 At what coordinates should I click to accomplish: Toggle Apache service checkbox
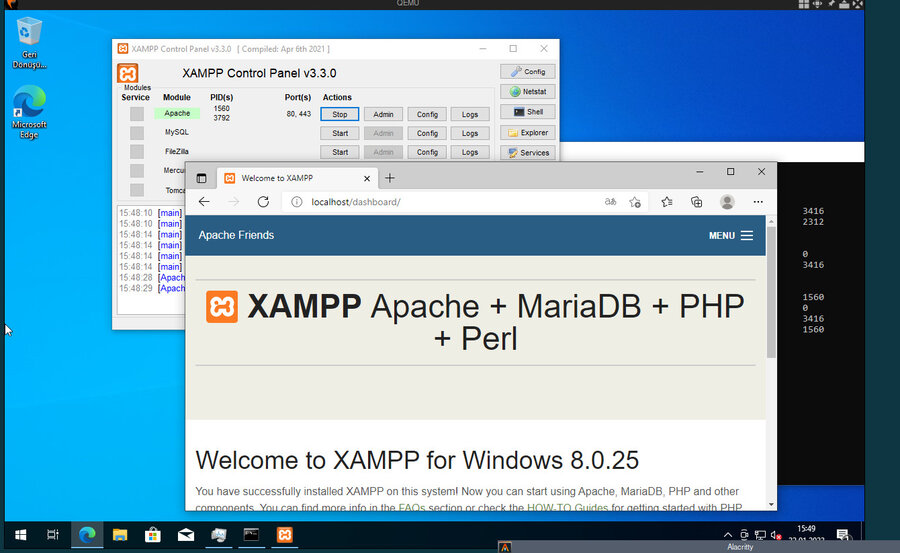point(137,114)
